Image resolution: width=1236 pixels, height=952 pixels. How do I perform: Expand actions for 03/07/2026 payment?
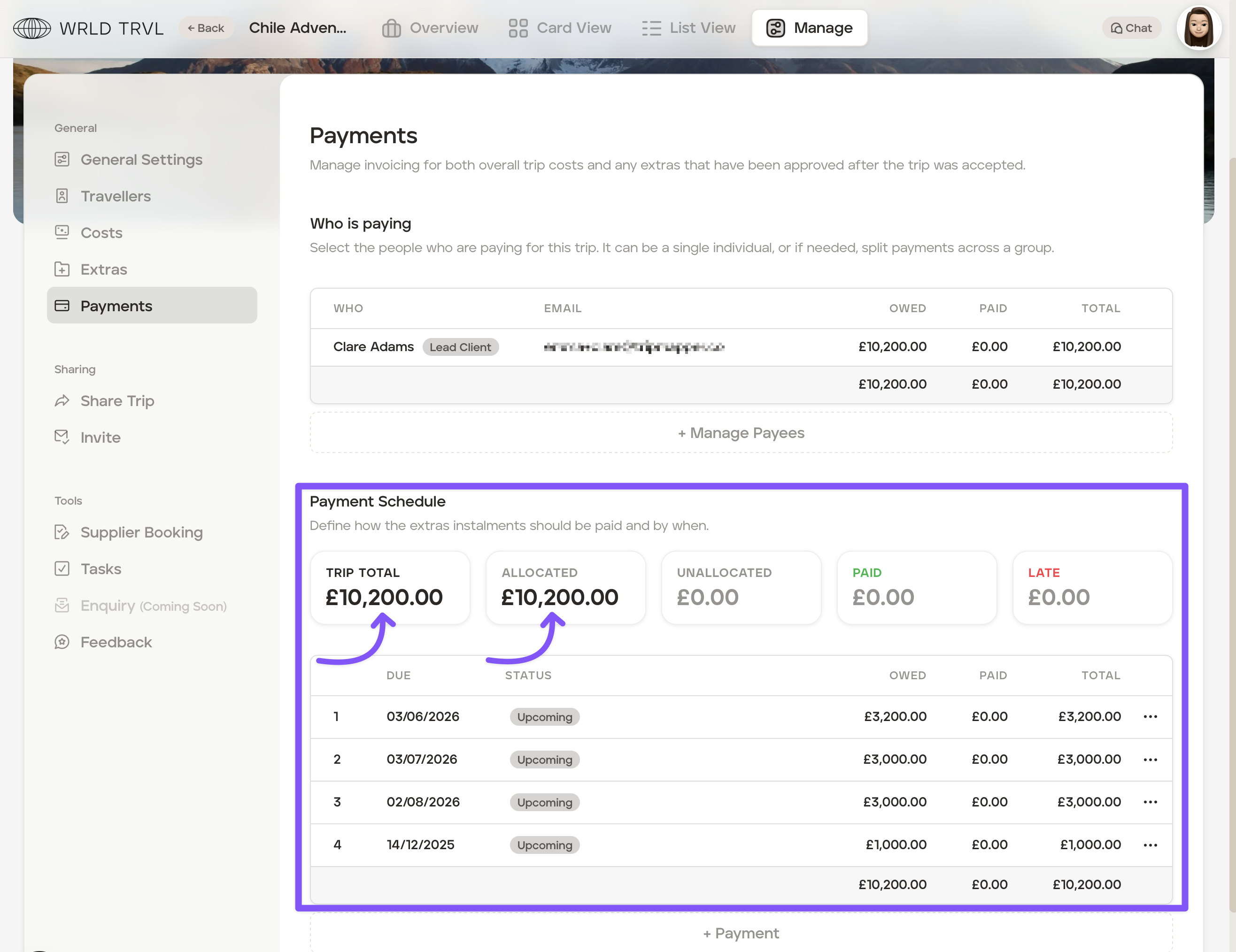[1150, 760]
